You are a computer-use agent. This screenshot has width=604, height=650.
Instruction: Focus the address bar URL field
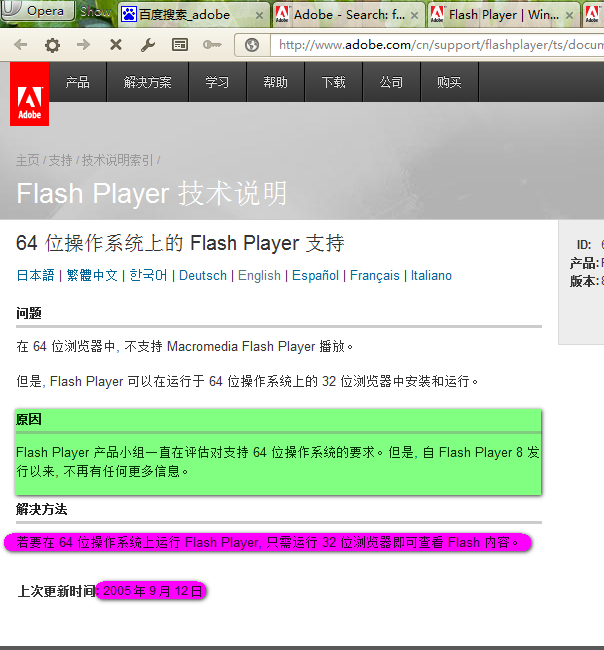437,45
